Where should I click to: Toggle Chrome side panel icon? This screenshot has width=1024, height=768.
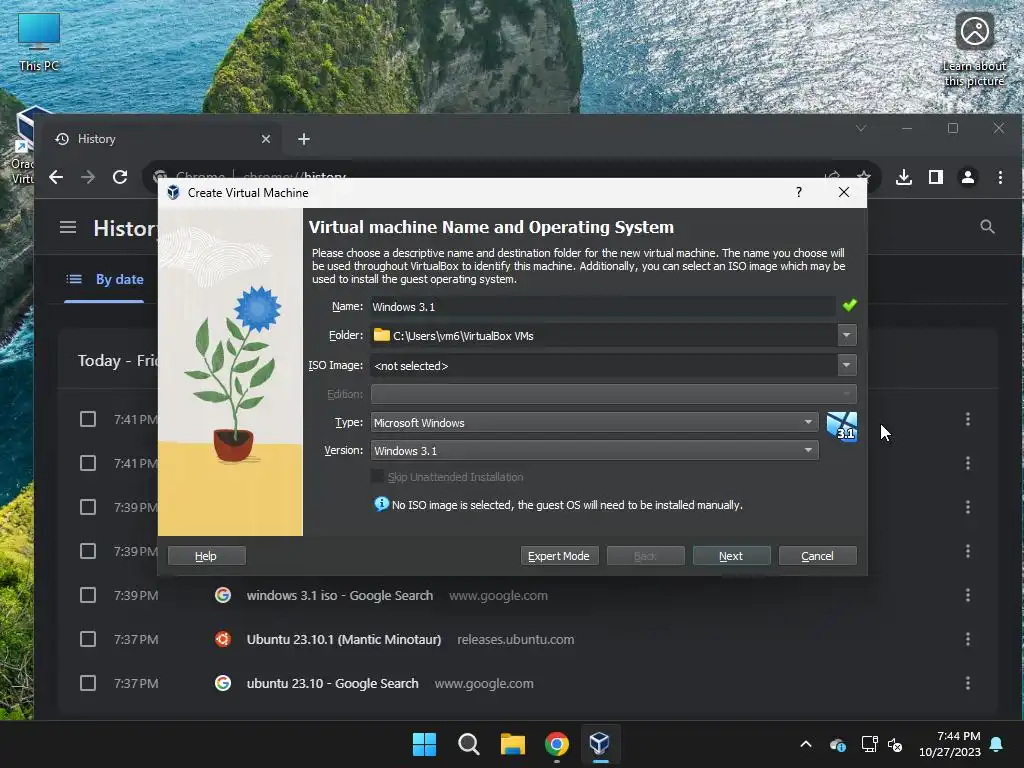(x=936, y=177)
